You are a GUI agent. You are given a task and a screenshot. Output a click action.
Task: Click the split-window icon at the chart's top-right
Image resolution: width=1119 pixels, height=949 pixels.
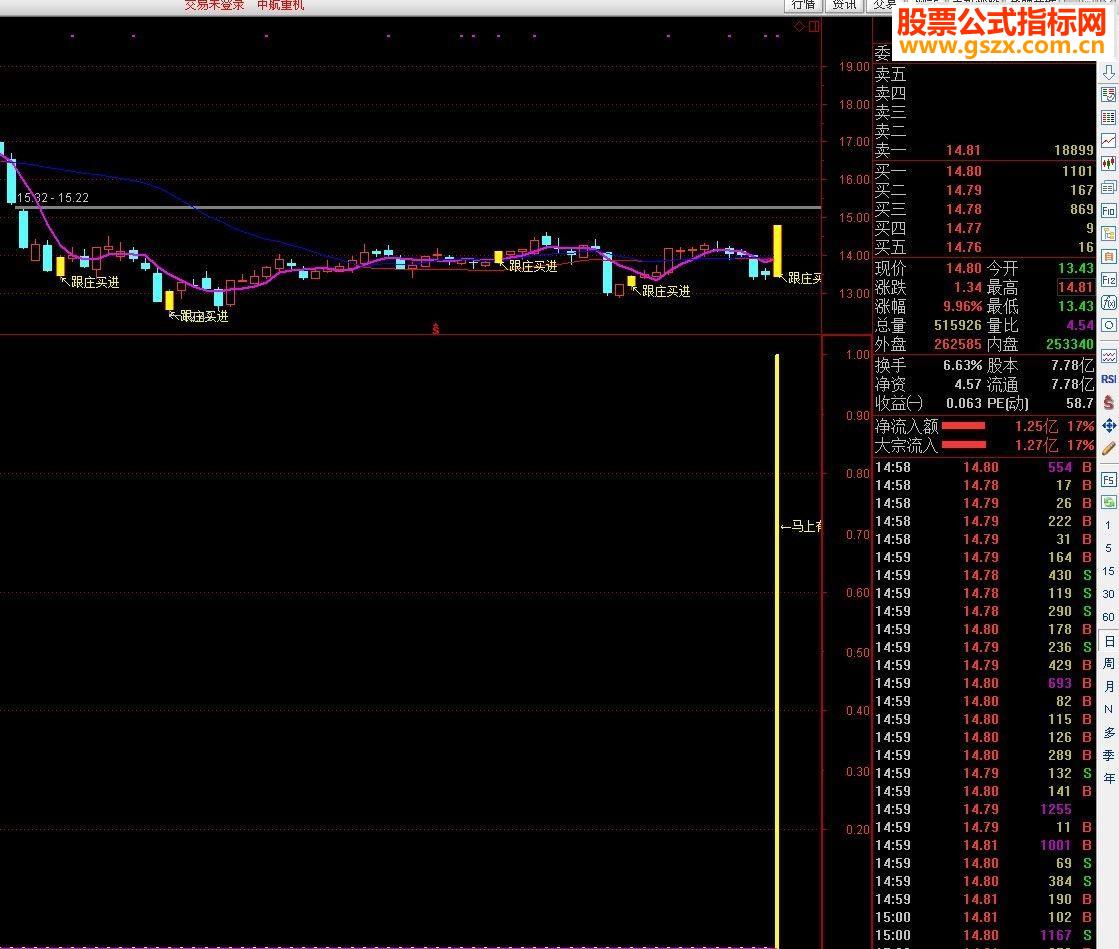pos(814,26)
